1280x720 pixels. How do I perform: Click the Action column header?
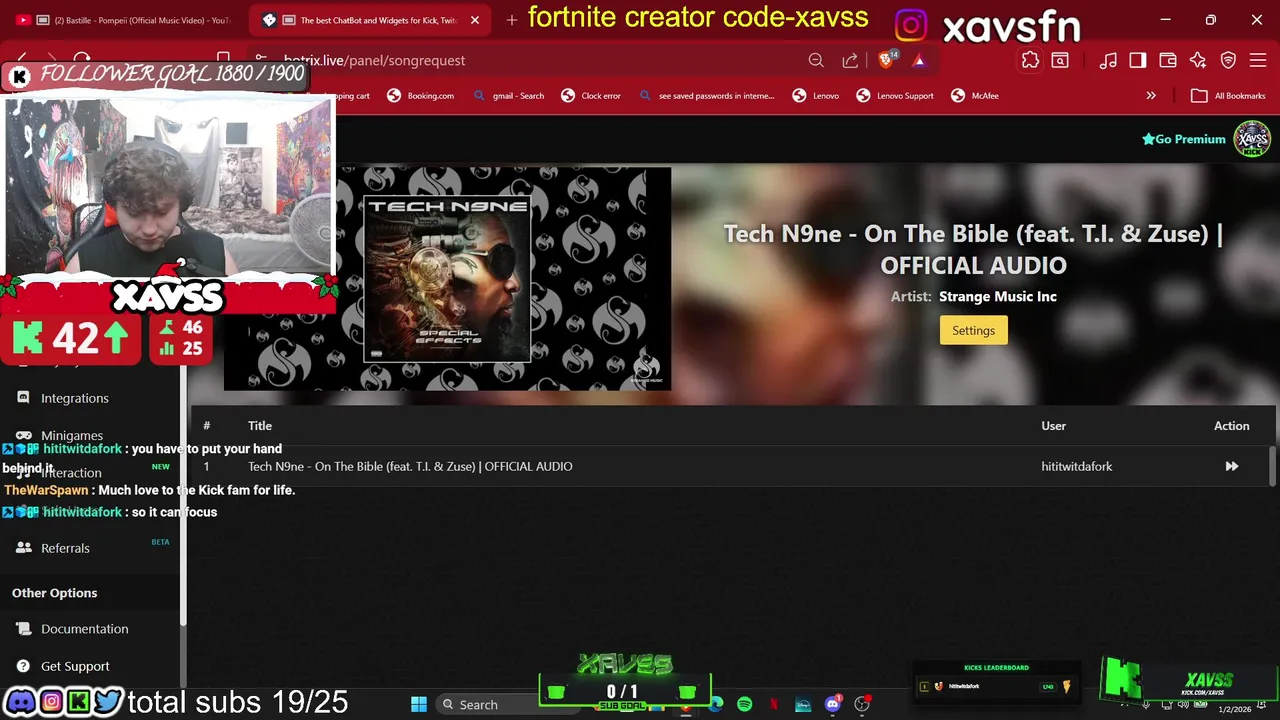coord(1231,426)
